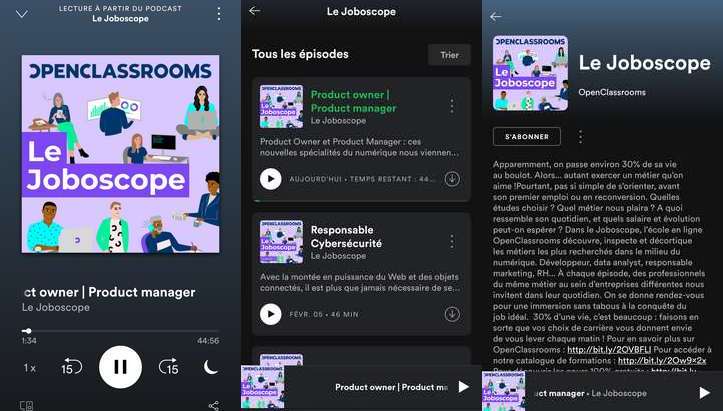The height and width of the screenshot is (411, 723).
Task: Open the three-dot menu beside S'ABONNER
Action: [x=580, y=137]
